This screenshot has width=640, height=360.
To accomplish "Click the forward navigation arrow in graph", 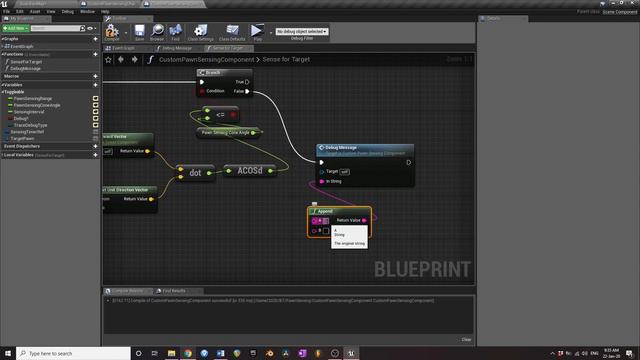I will (134, 60).
